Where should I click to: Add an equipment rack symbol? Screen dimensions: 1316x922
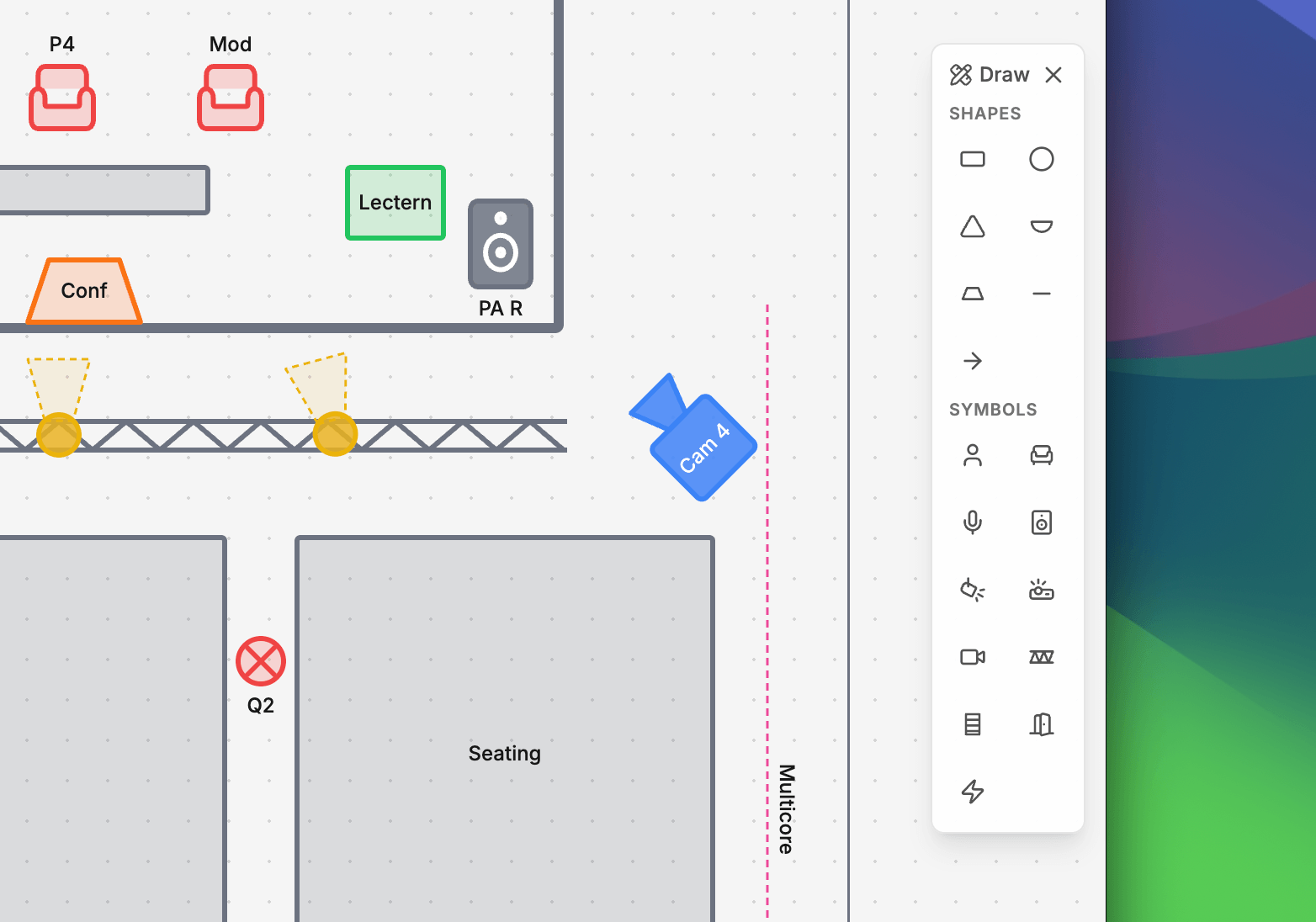click(x=973, y=724)
